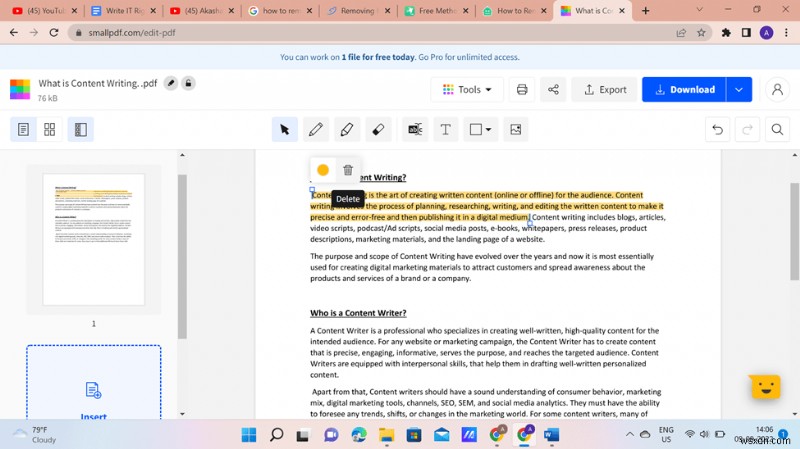Reload the page
Screen dimensions: 800x449
click(x=54, y=33)
